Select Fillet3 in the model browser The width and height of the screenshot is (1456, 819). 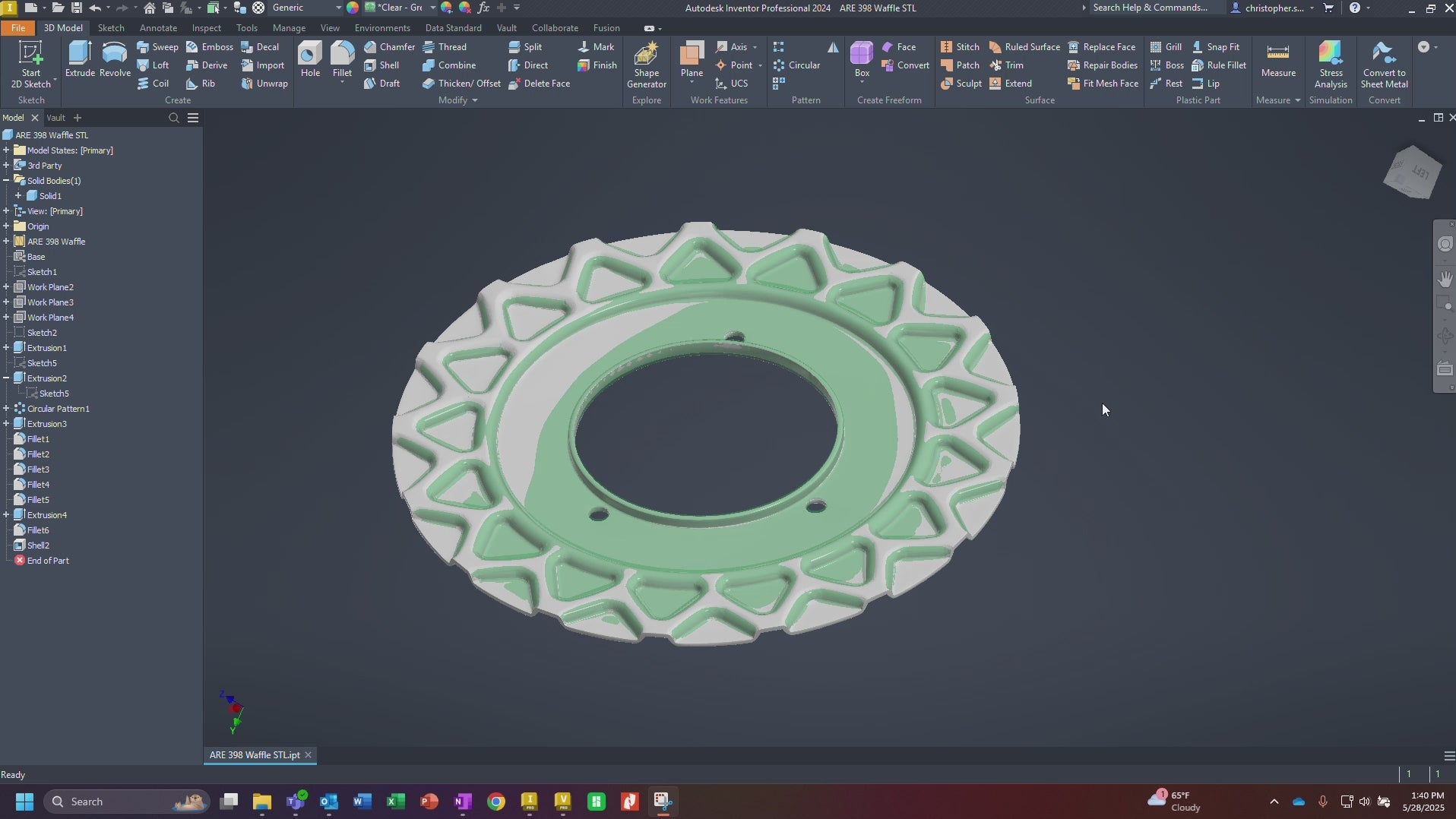tap(38, 470)
